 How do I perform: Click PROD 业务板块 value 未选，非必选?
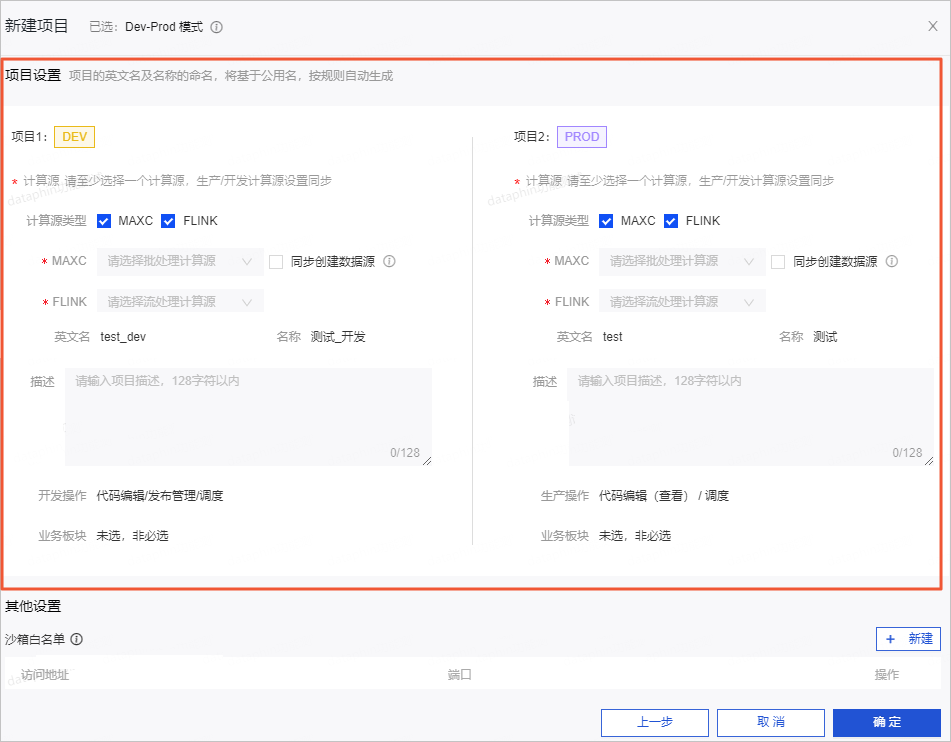634,536
